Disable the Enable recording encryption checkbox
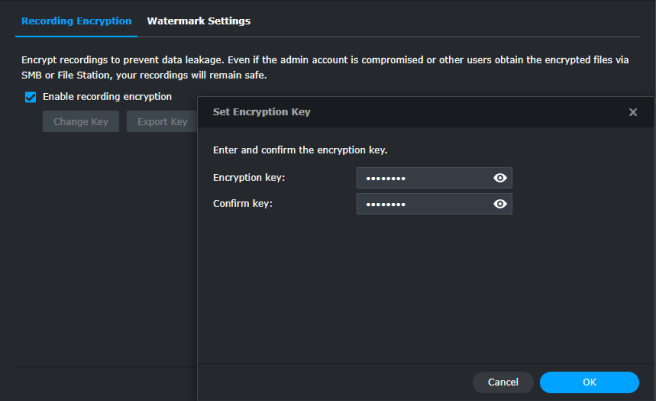The image size is (656, 401). pos(30,97)
